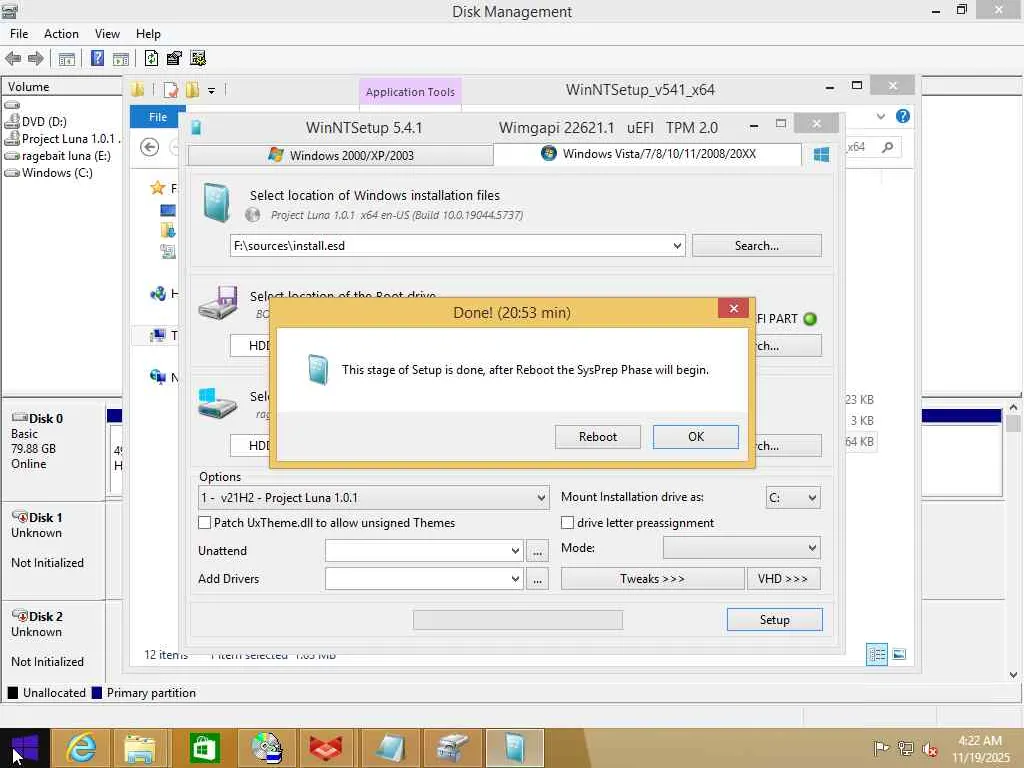Switch Explorer to details view icon

click(x=876, y=654)
